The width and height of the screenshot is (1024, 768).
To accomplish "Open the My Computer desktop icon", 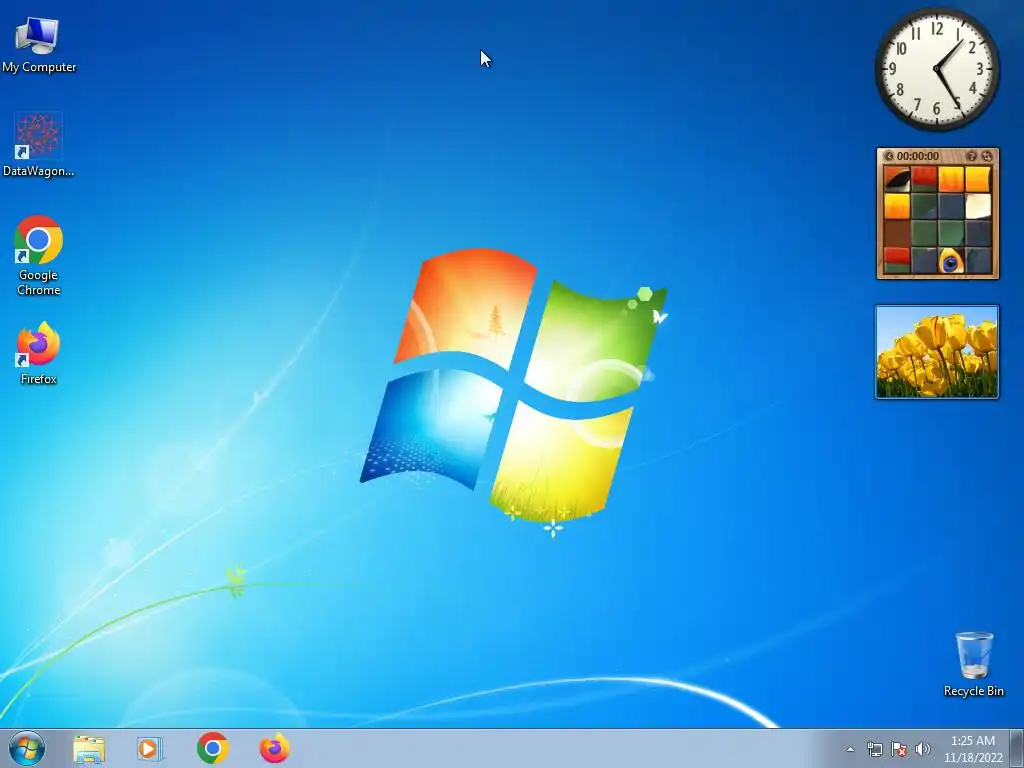I will [x=39, y=44].
